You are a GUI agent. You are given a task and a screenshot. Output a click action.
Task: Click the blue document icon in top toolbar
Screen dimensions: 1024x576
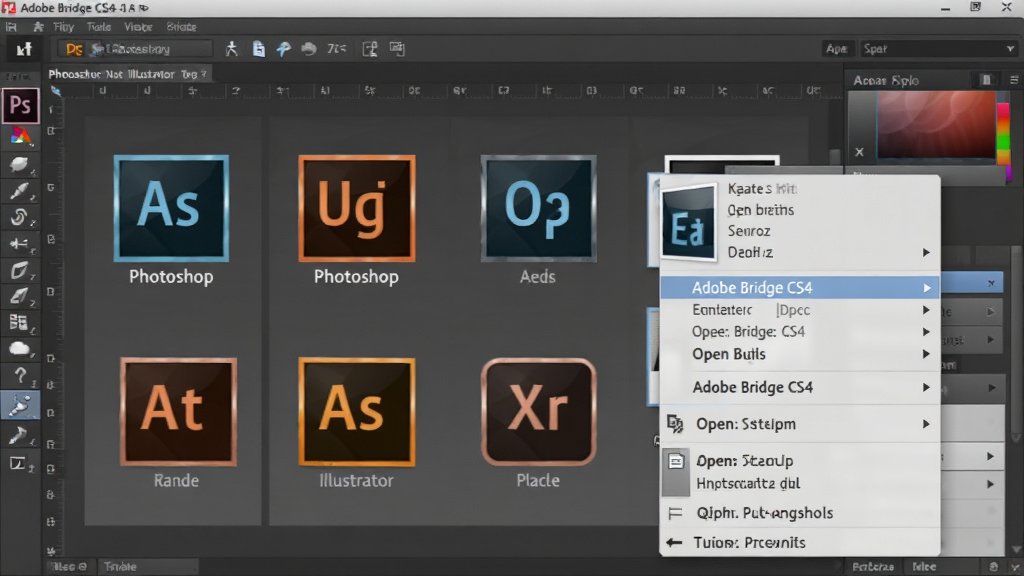tap(259, 49)
